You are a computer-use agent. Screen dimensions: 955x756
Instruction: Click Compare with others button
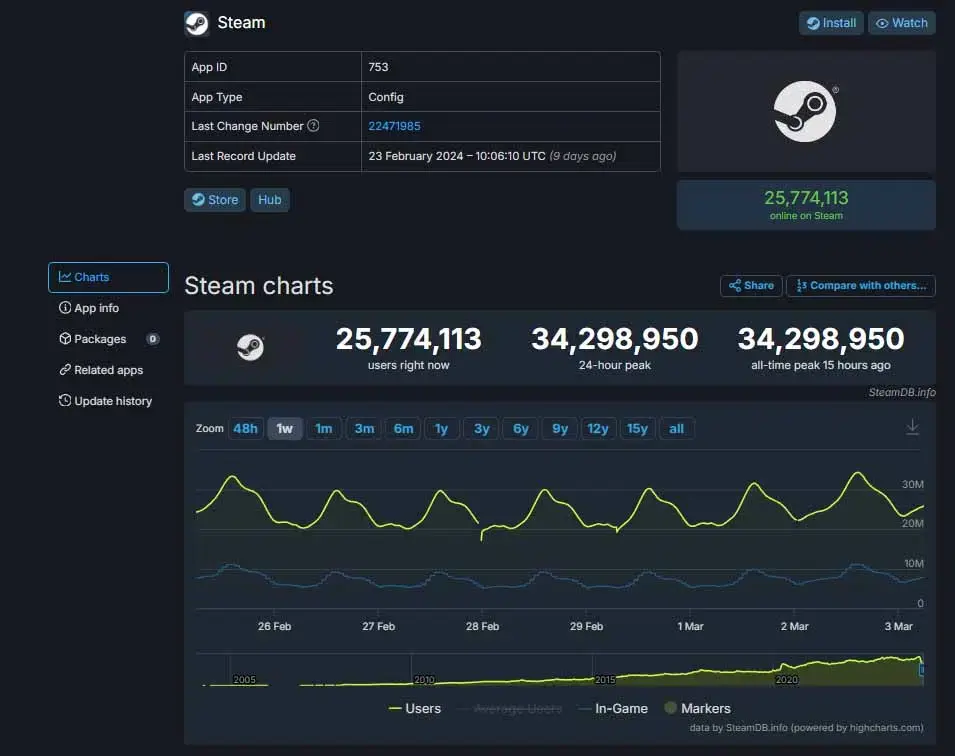tap(861, 286)
